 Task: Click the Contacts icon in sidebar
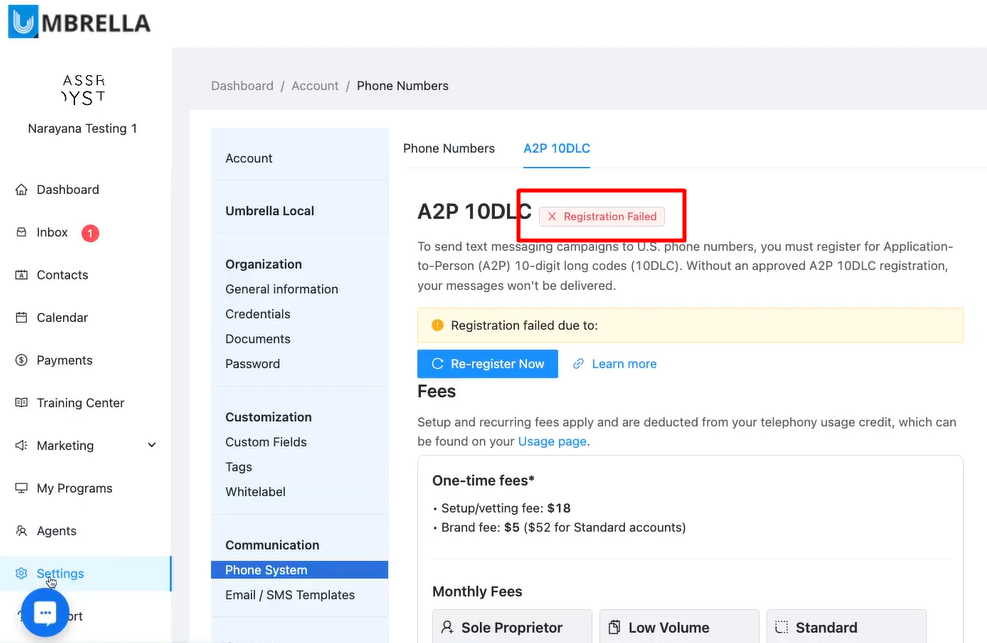22,275
